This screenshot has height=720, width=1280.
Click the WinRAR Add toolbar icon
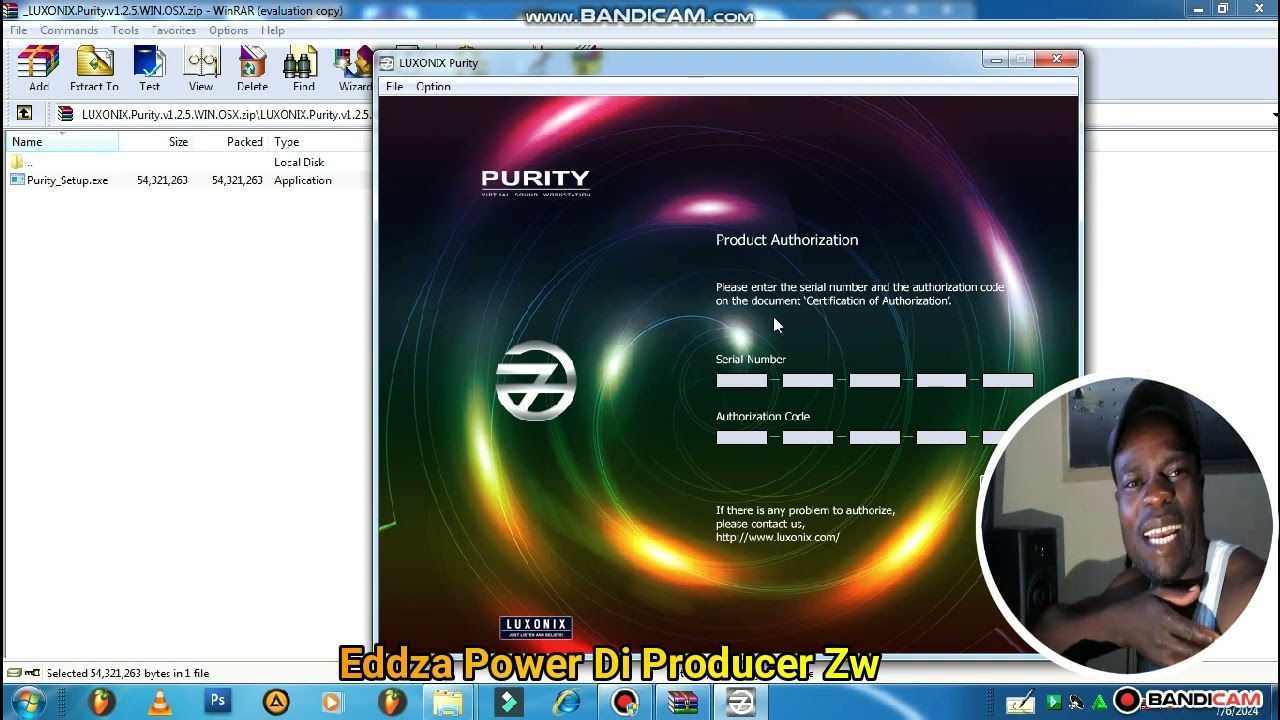point(38,68)
